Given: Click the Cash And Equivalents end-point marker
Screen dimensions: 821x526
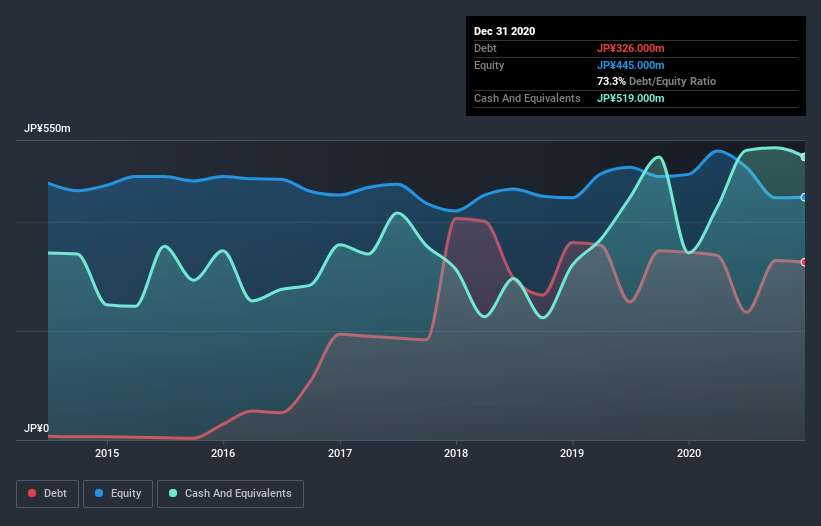Looking at the screenshot, I should [804, 157].
